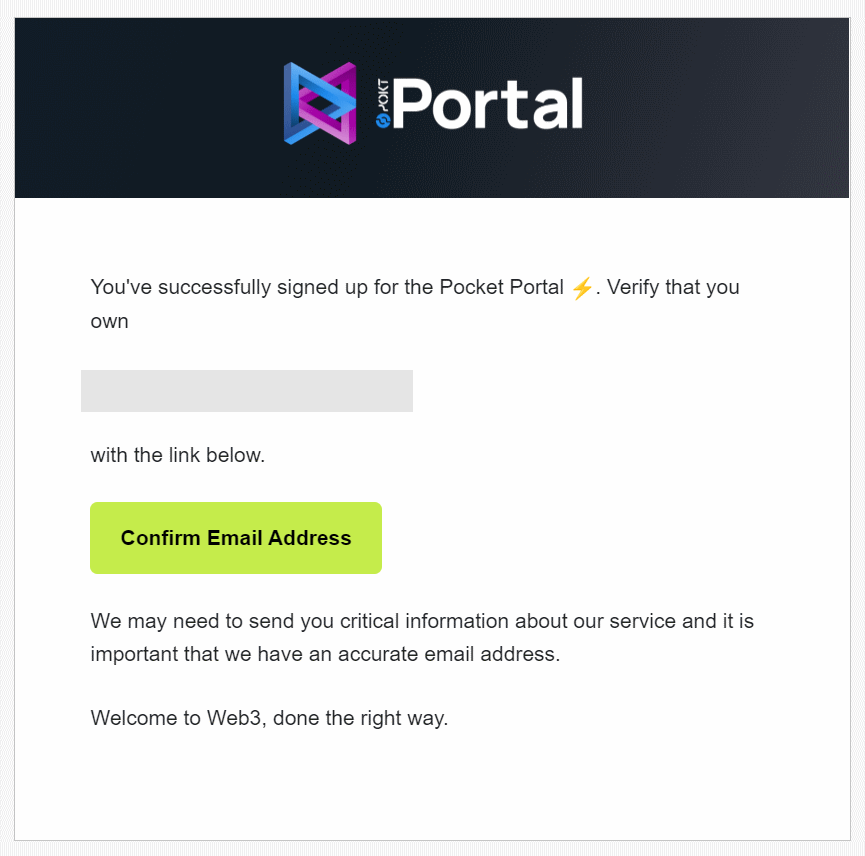Screen dimensions: 865x856
Task: Click the "Welcome to Web3" closing line
Action: pos(176,718)
